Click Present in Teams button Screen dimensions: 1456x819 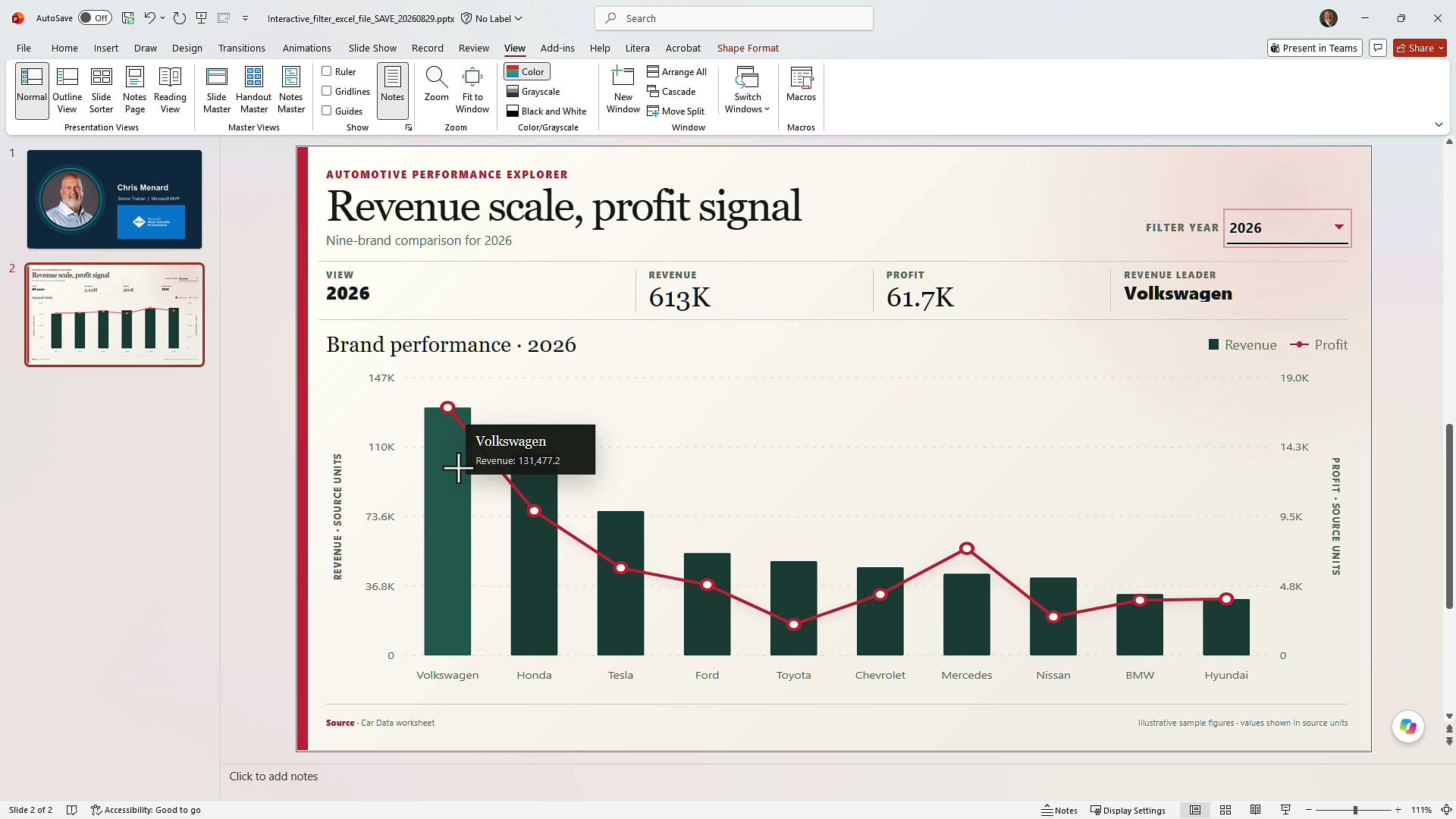pos(1314,48)
